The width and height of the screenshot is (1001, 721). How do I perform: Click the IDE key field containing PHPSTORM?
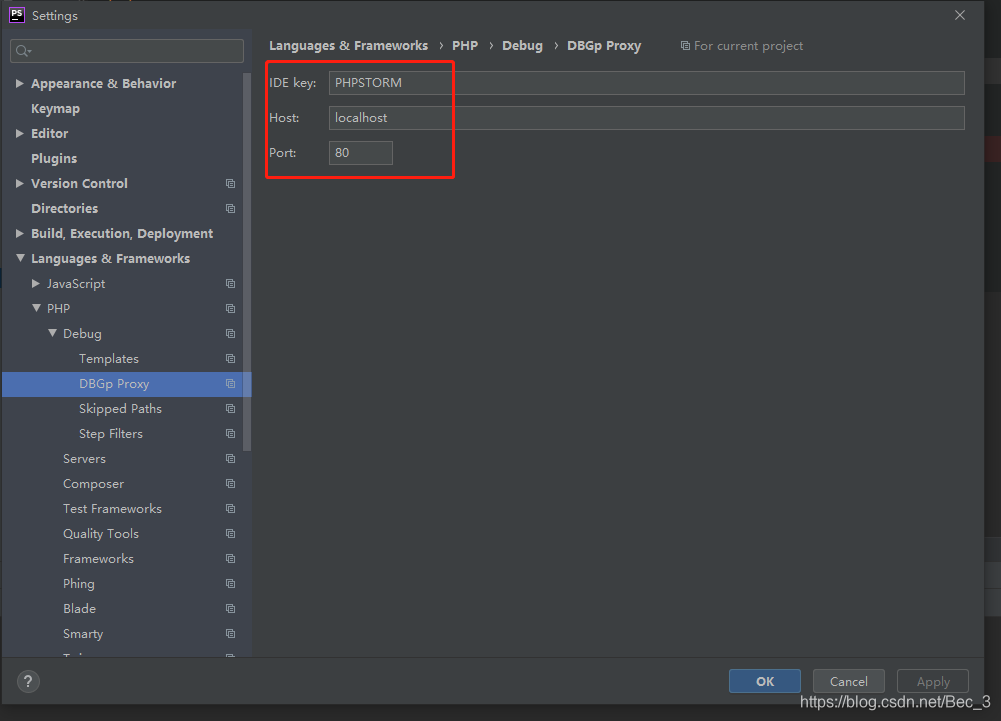[647, 83]
